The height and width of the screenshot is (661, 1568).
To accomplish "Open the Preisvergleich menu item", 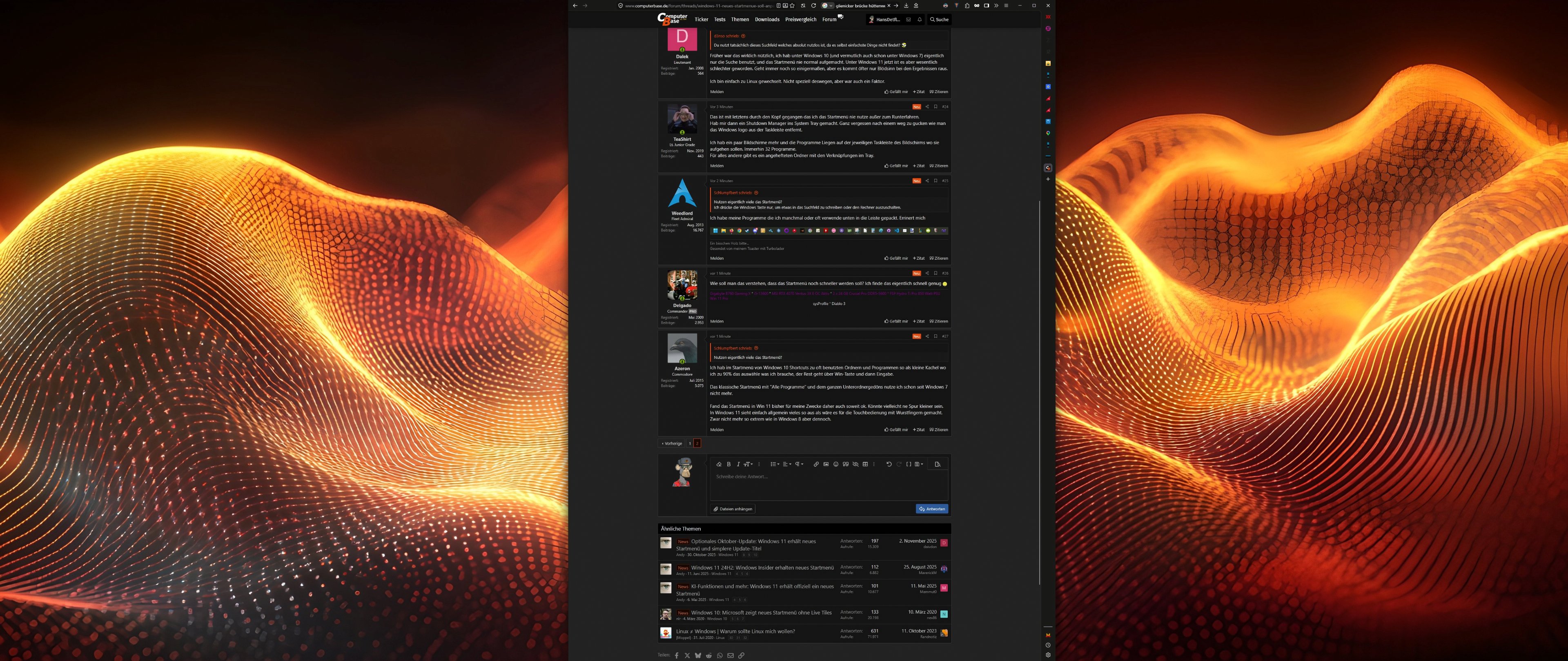I will click(x=800, y=20).
